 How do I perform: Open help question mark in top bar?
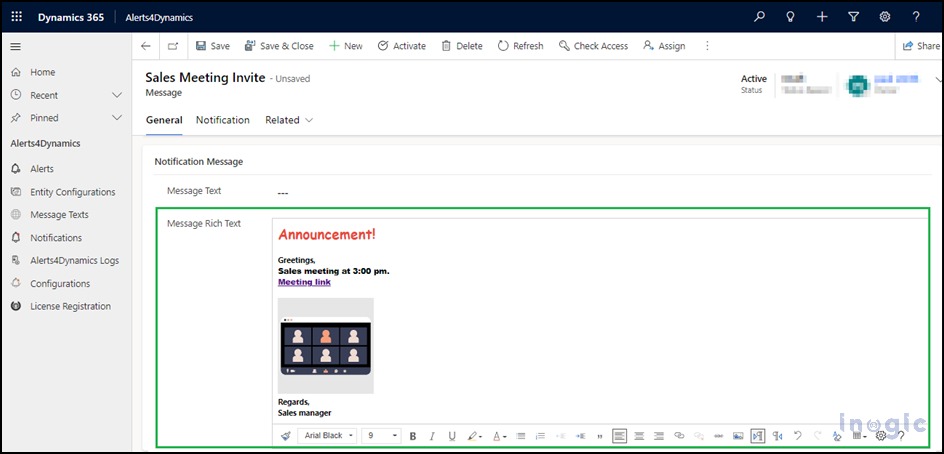tap(916, 17)
